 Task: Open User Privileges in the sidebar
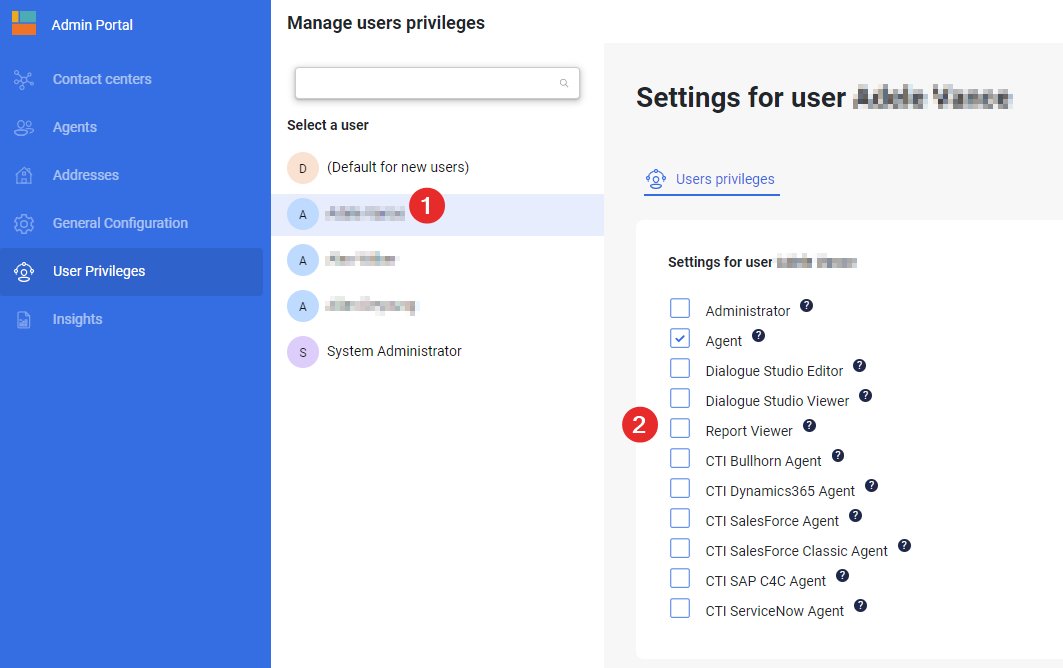point(99,271)
